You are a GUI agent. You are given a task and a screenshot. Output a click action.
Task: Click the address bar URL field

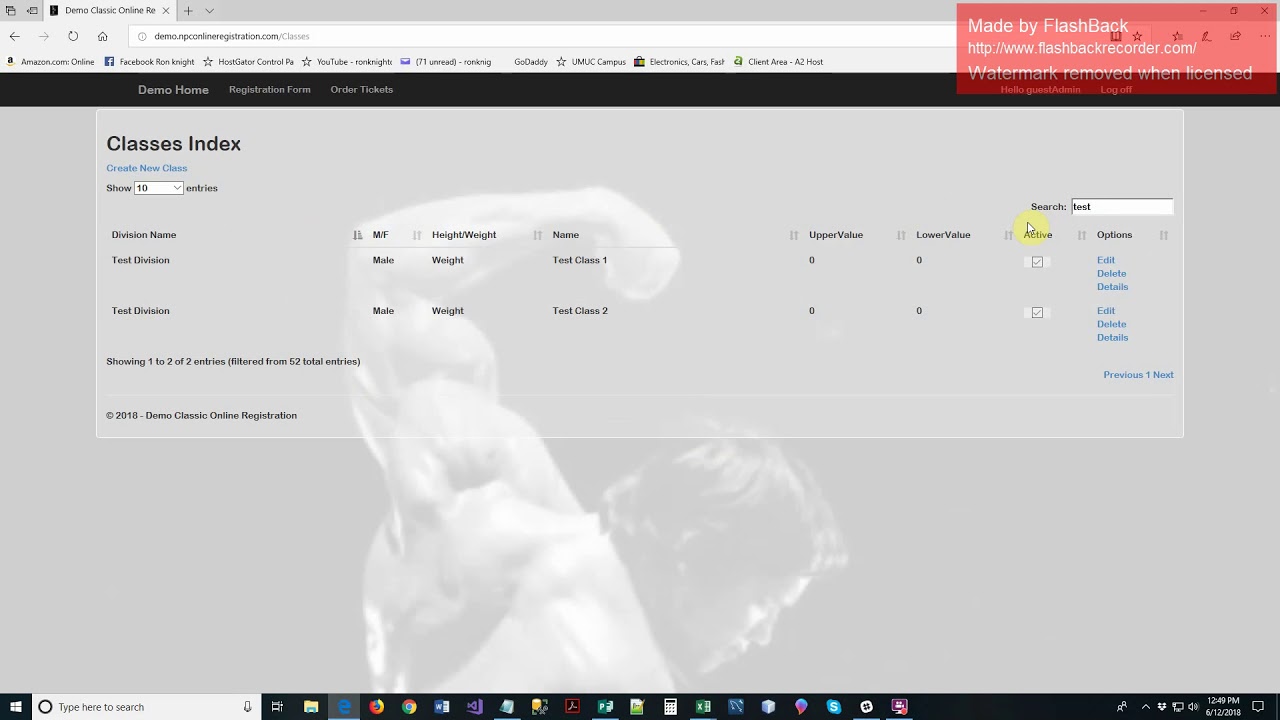pyautogui.click(x=540, y=36)
